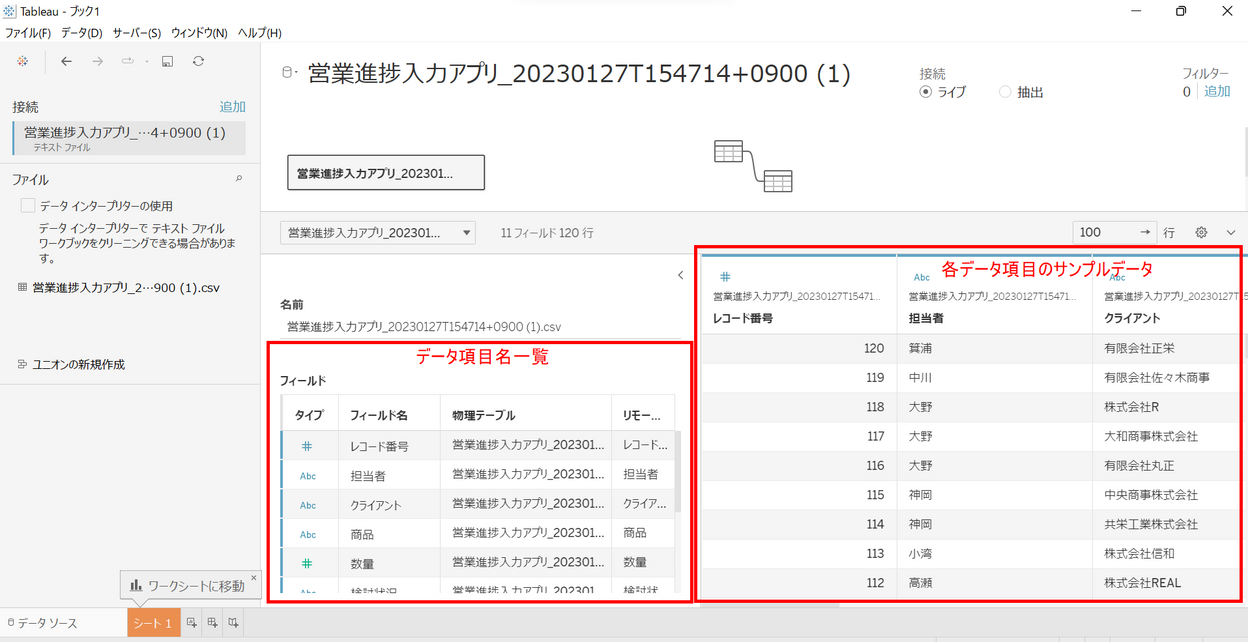
Task: Click the レコード番号 column header in data grid
Action: click(x=799, y=296)
